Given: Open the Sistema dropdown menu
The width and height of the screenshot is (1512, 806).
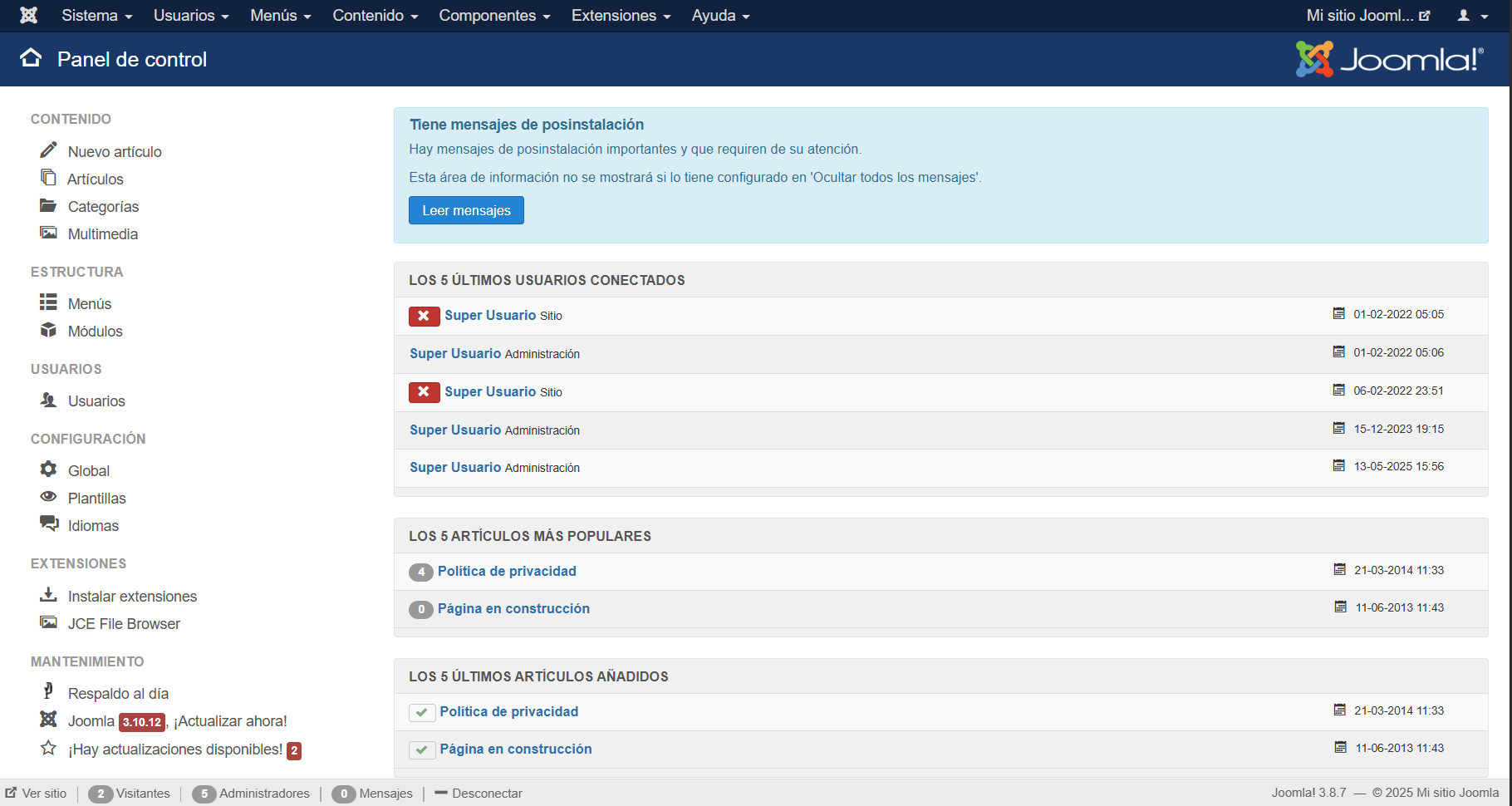Looking at the screenshot, I should click(x=96, y=16).
